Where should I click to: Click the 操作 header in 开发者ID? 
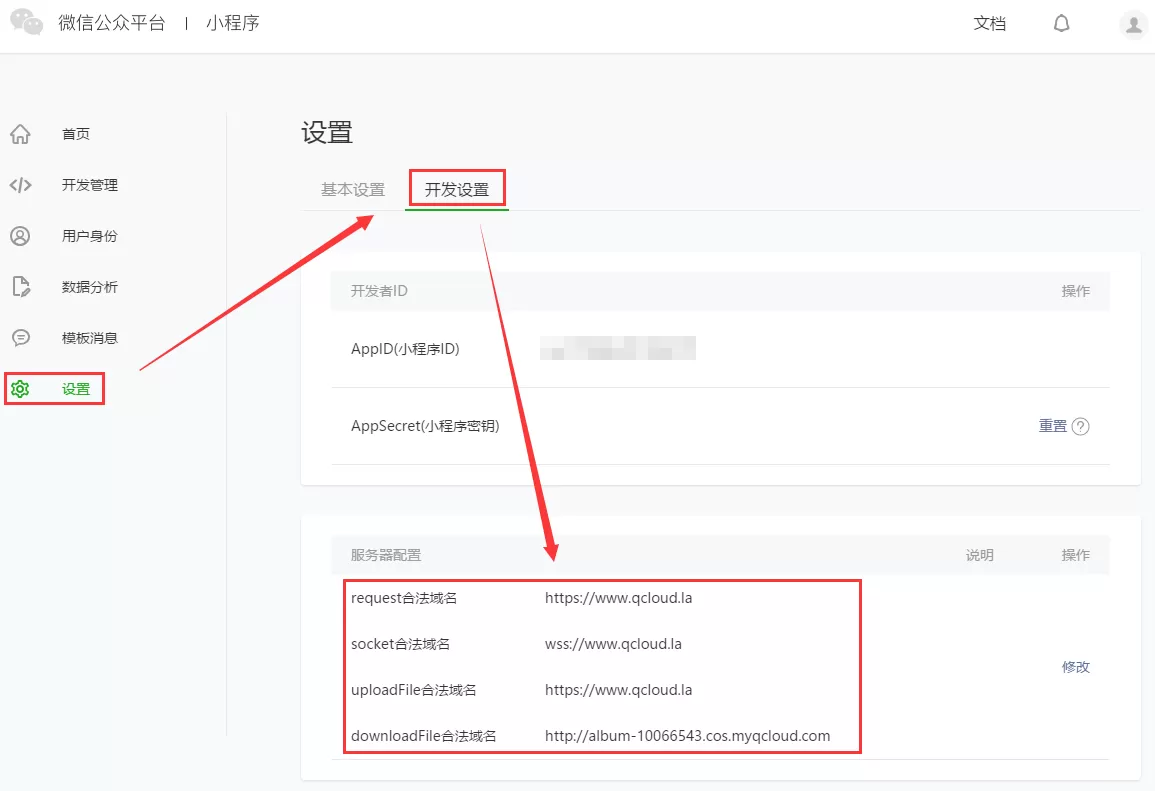pyautogui.click(x=1075, y=291)
